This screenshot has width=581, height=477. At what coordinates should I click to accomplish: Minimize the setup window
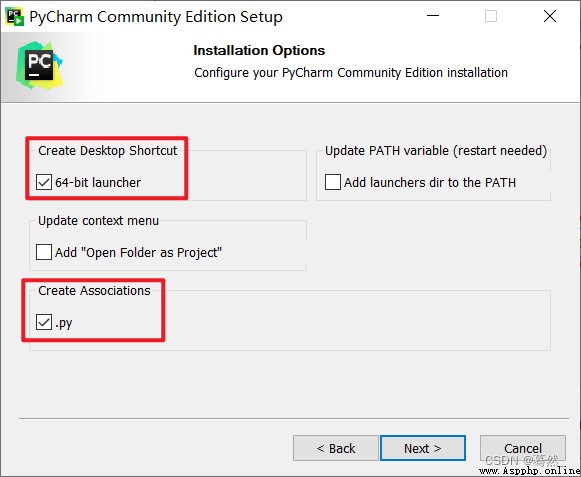[x=433, y=16]
